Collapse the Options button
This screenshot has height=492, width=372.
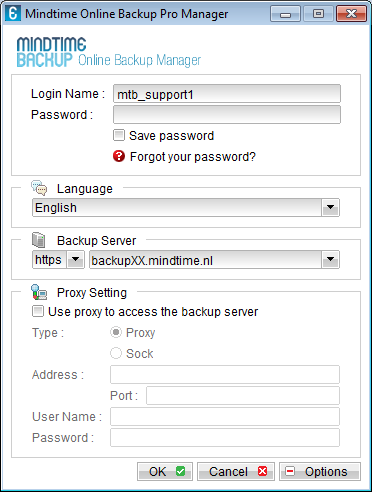320,471
